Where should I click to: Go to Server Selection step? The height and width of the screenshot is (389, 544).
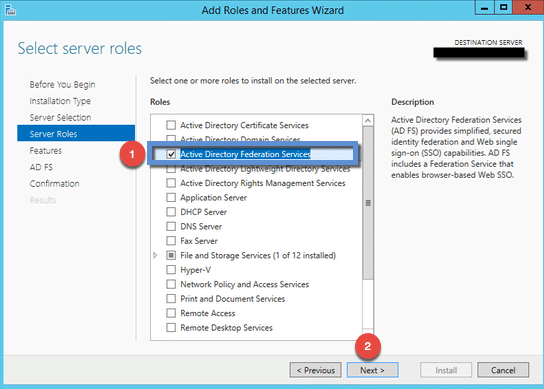(60, 117)
